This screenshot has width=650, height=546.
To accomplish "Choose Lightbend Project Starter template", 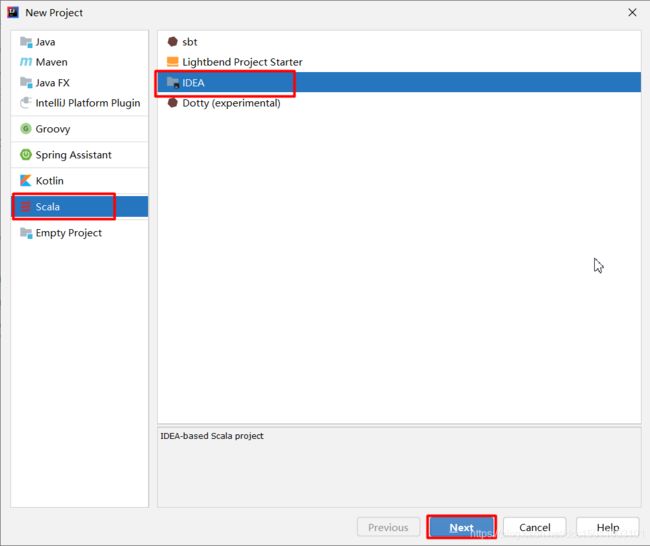I will [x=399, y=62].
